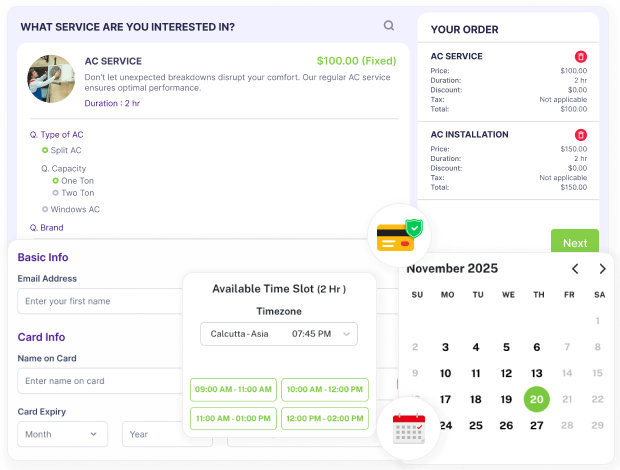Select Two Ton capacity
The height and width of the screenshot is (470, 620).
[x=74, y=193]
